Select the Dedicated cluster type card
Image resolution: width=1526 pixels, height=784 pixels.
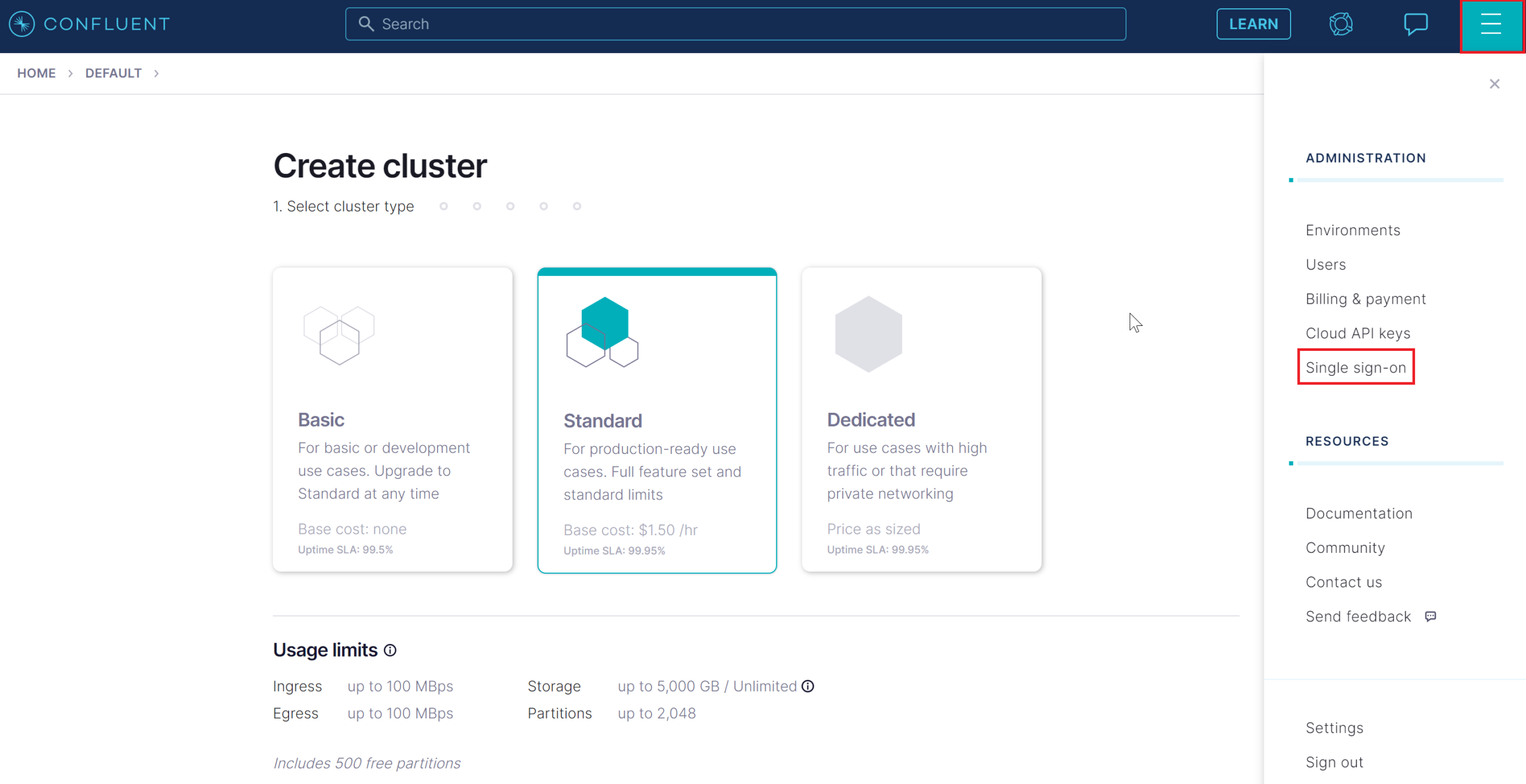click(x=921, y=419)
